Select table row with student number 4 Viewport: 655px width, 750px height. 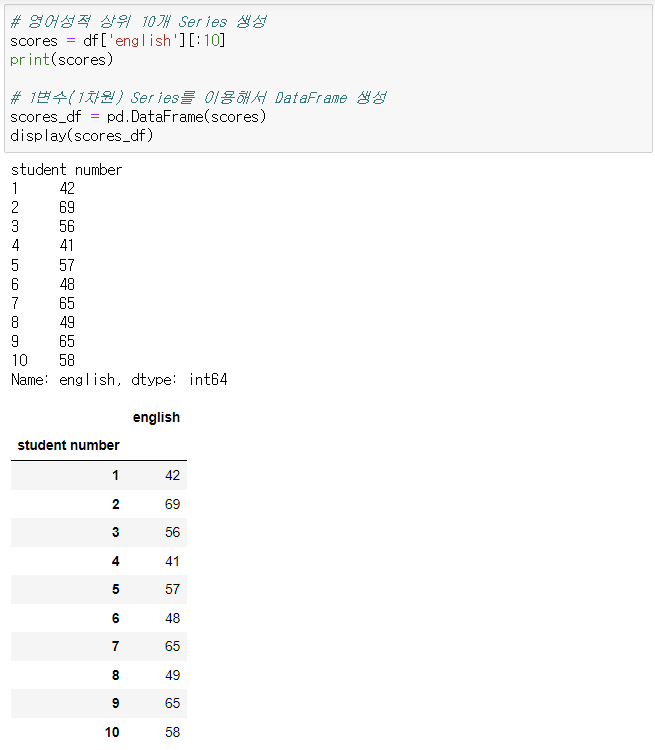point(99,561)
